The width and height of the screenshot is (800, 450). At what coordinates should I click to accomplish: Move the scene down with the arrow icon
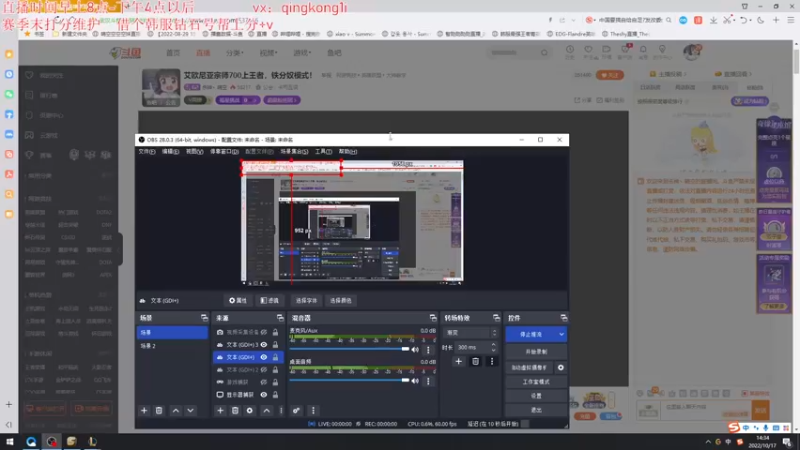pyautogui.click(x=190, y=411)
